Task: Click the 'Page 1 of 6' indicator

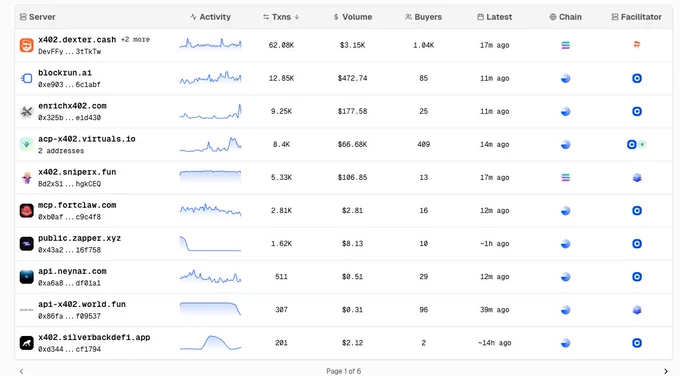Action: click(343, 371)
